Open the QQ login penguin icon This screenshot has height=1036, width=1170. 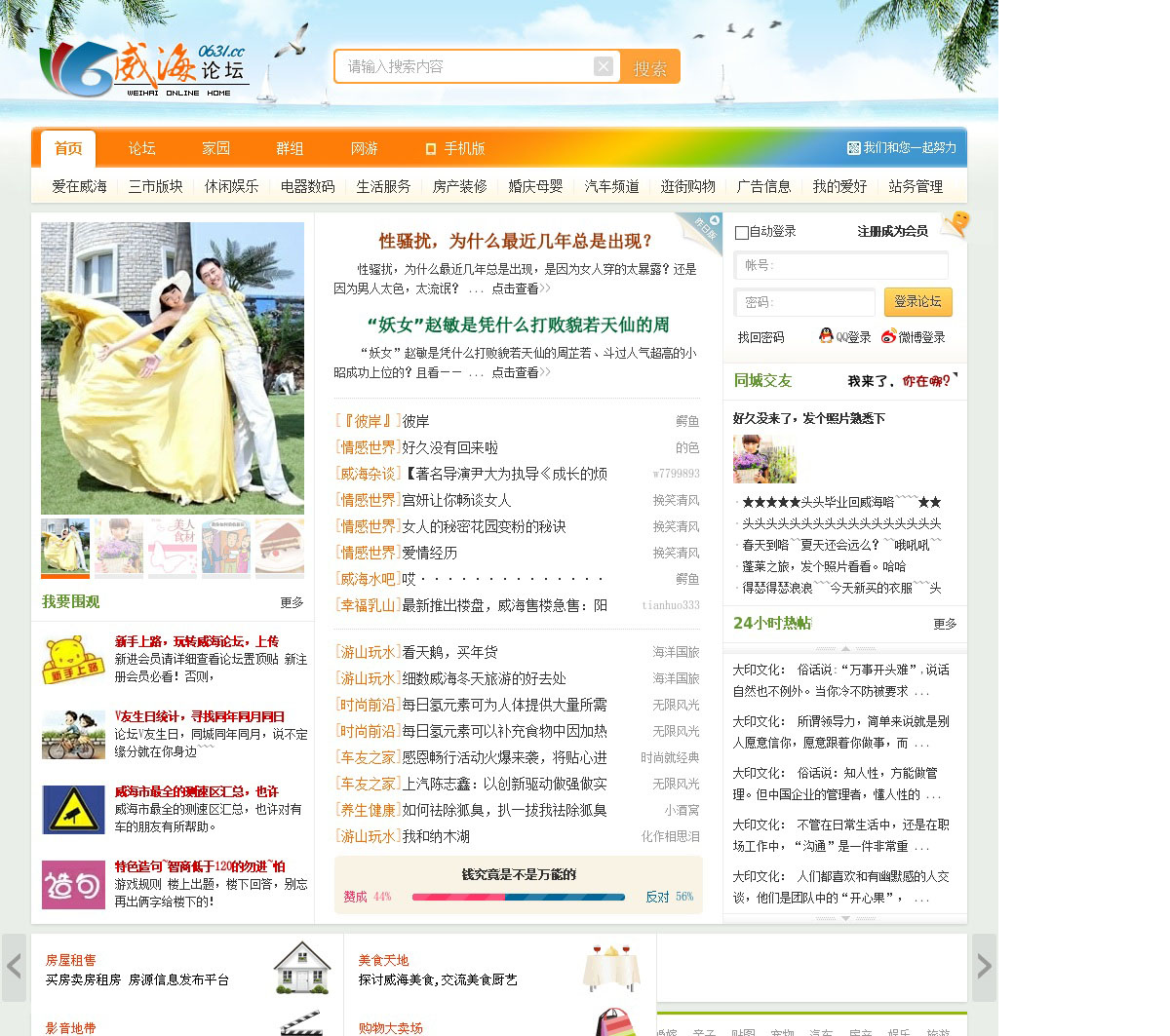826,335
